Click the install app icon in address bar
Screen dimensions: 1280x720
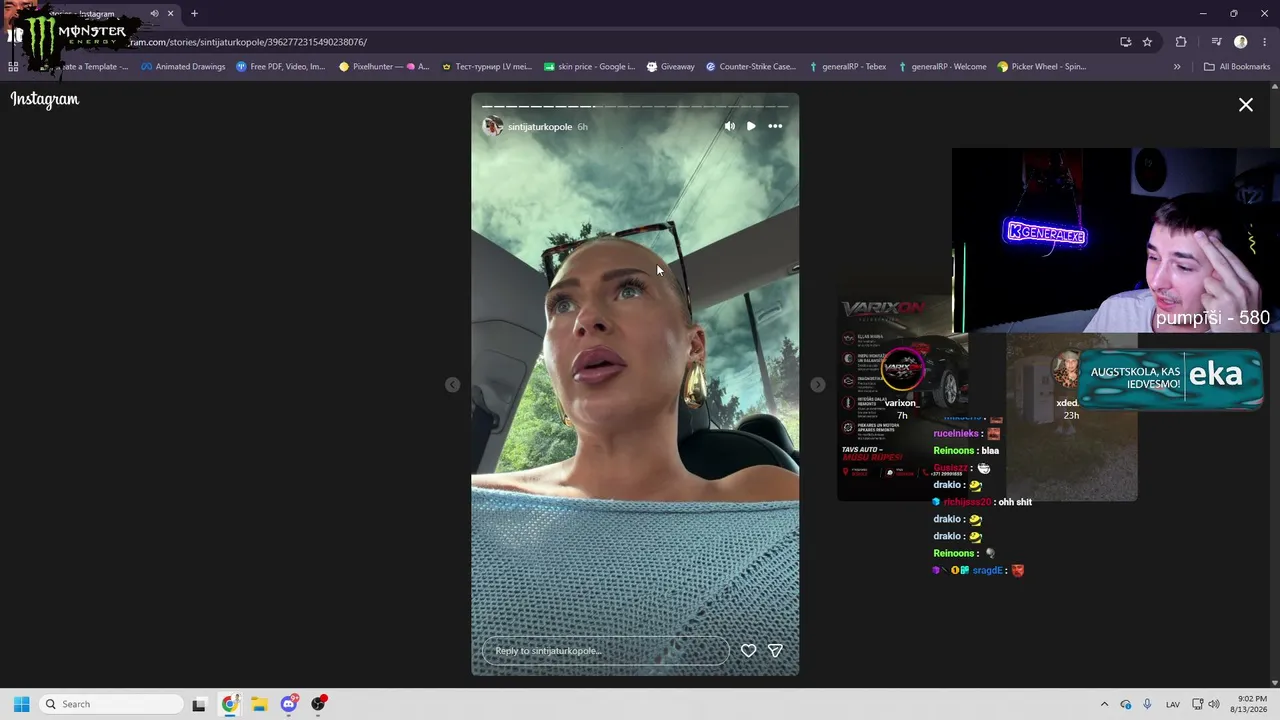click(1125, 42)
